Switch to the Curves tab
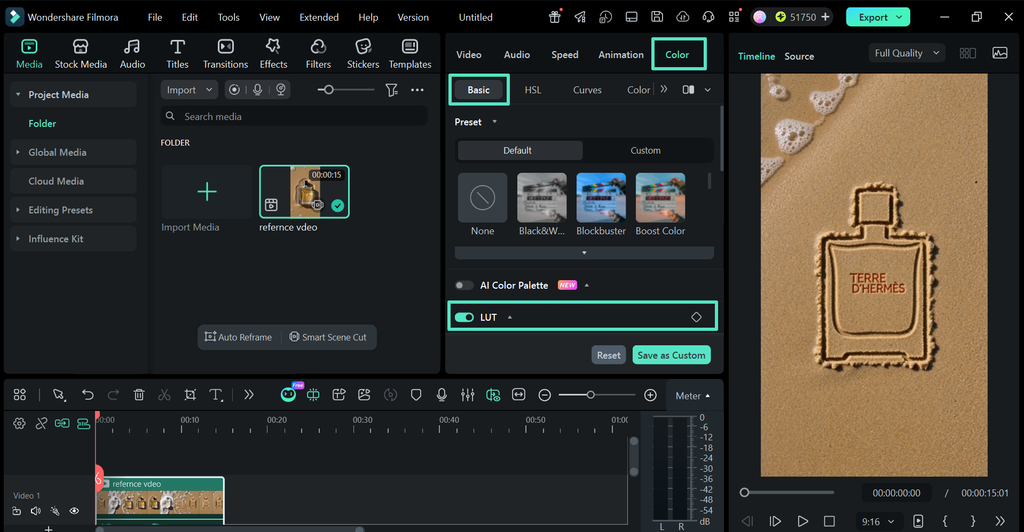This screenshot has height=532, width=1024. point(587,90)
